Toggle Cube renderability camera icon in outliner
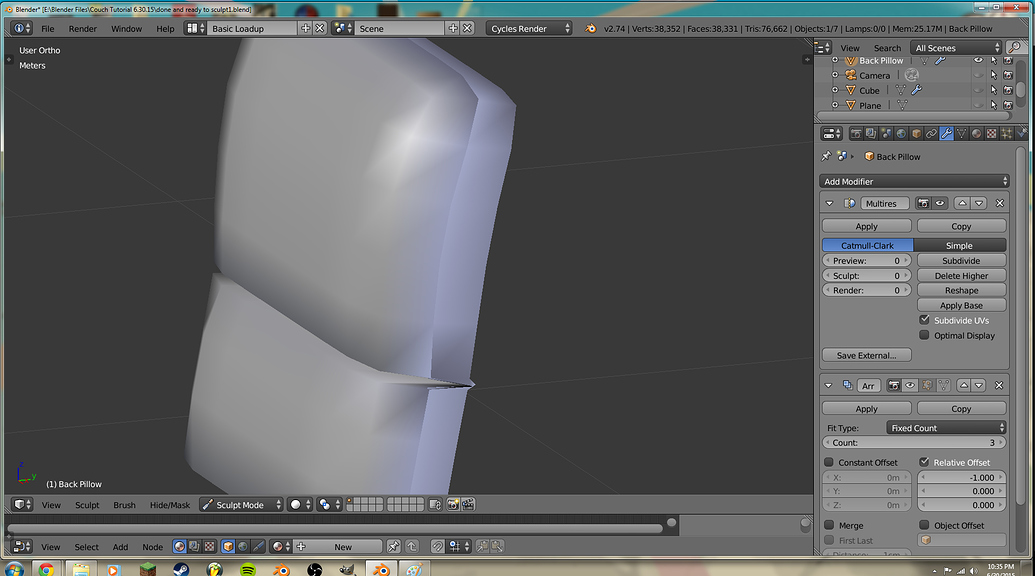This screenshot has height=576, width=1035. tap(1008, 90)
